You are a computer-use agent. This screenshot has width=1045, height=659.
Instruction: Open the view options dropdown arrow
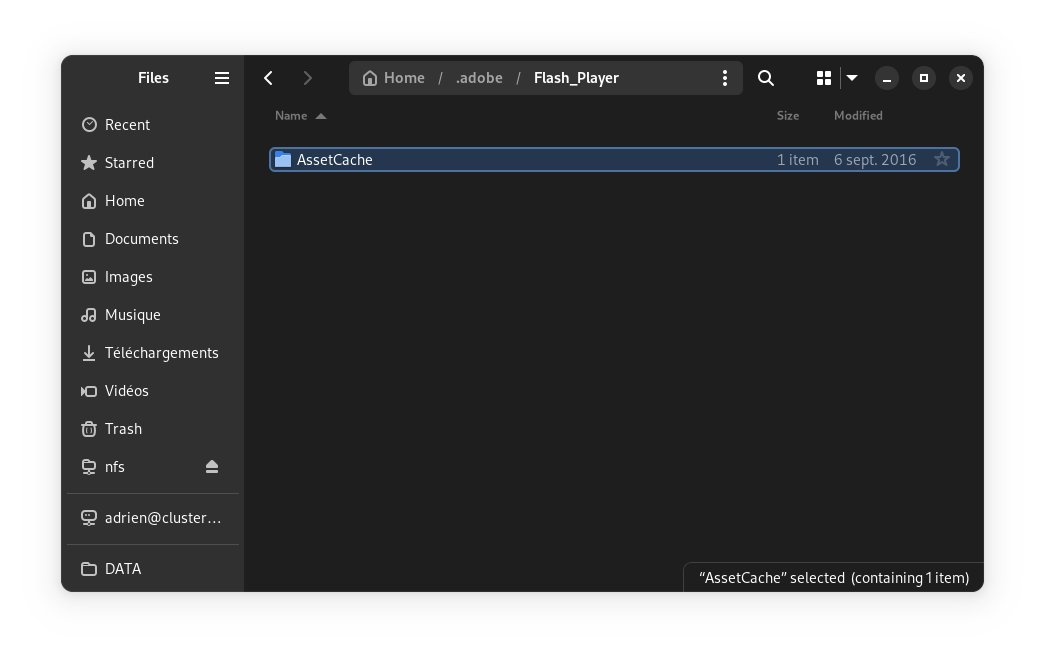tap(852, 78)
